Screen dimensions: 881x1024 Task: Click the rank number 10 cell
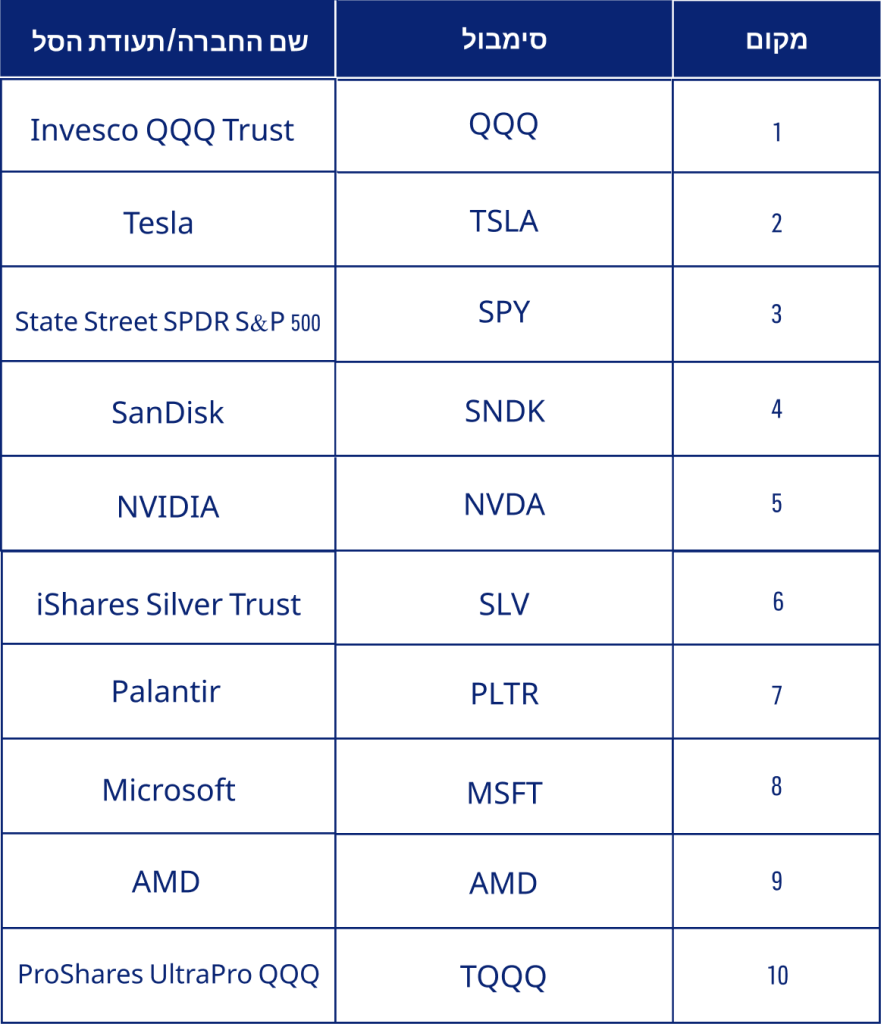pyautogui.click(x=777, y=975)
